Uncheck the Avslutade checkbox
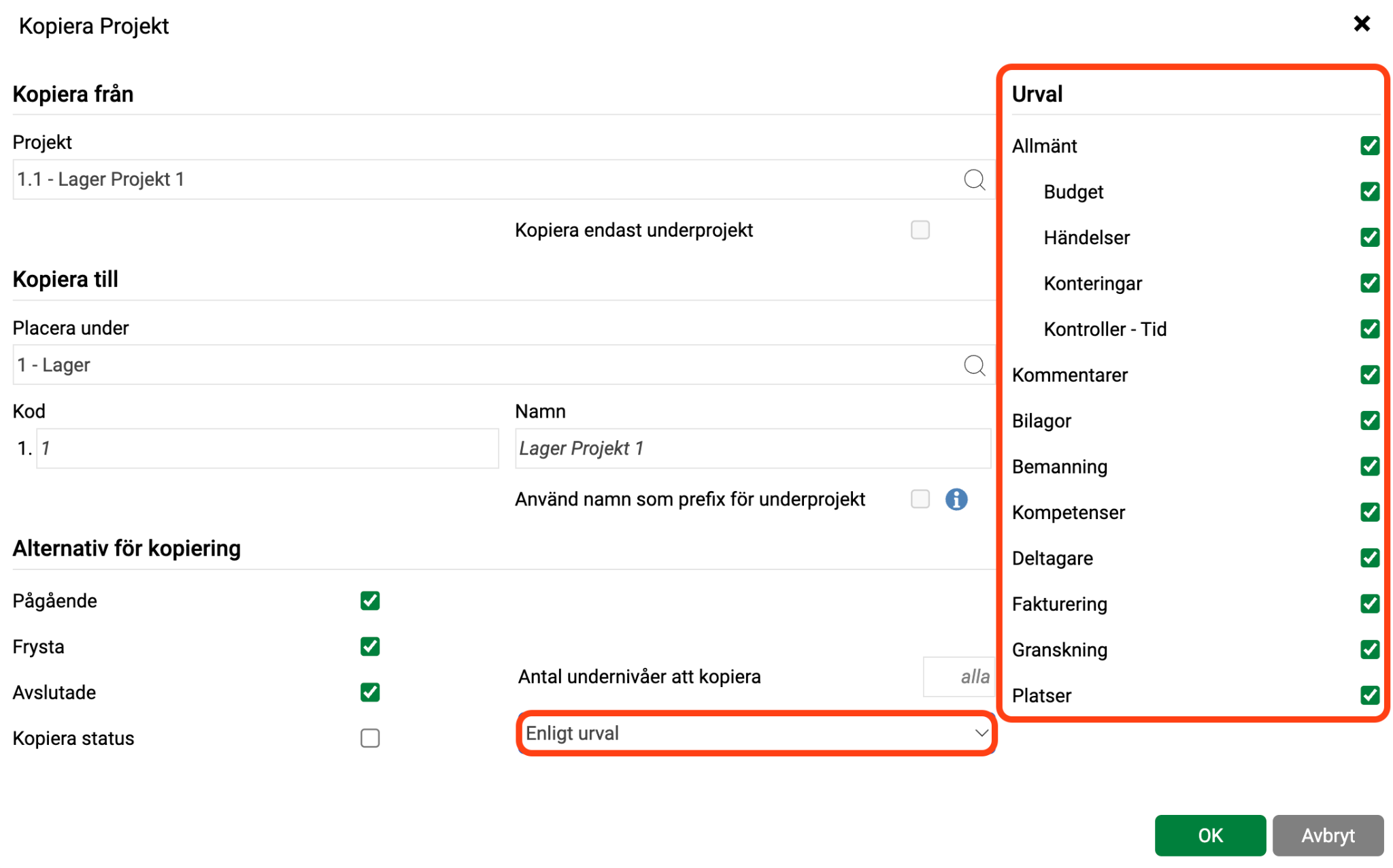 [370, 692]
